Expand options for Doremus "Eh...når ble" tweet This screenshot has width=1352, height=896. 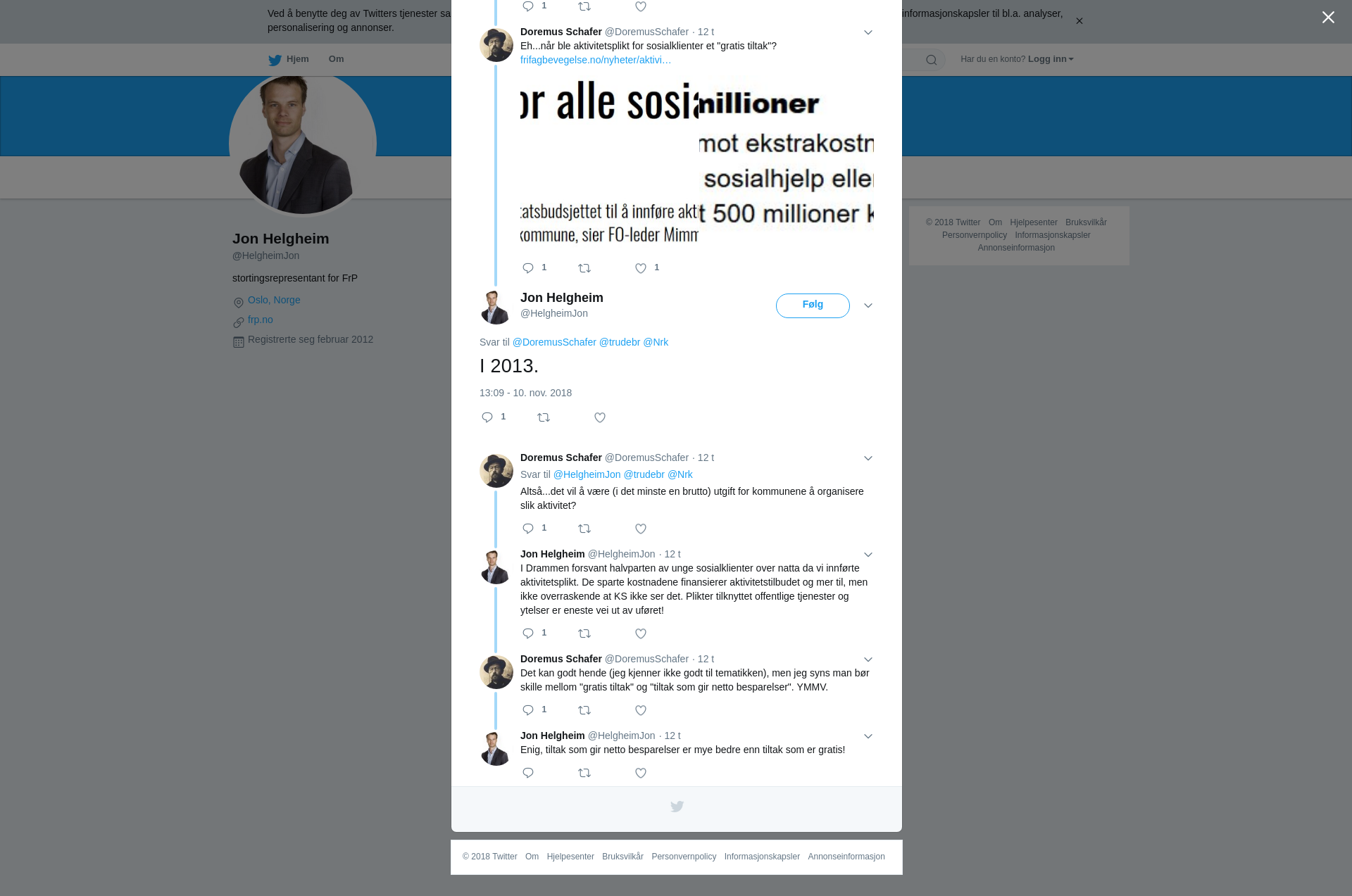868,33
